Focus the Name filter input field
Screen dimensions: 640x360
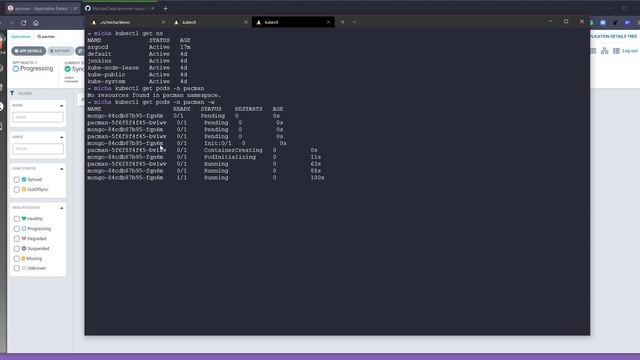38,117
